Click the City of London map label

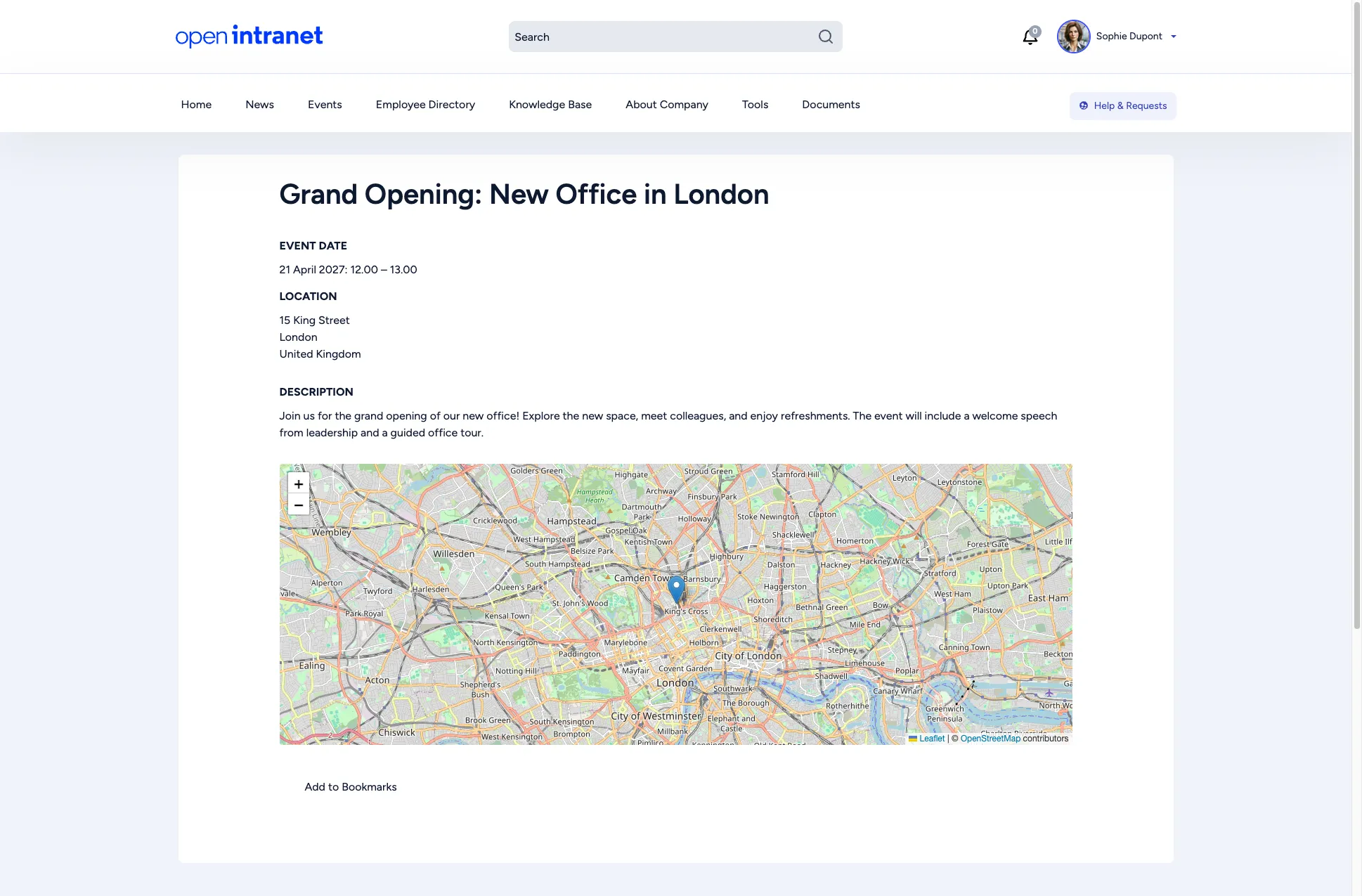[x=748, y=656]
